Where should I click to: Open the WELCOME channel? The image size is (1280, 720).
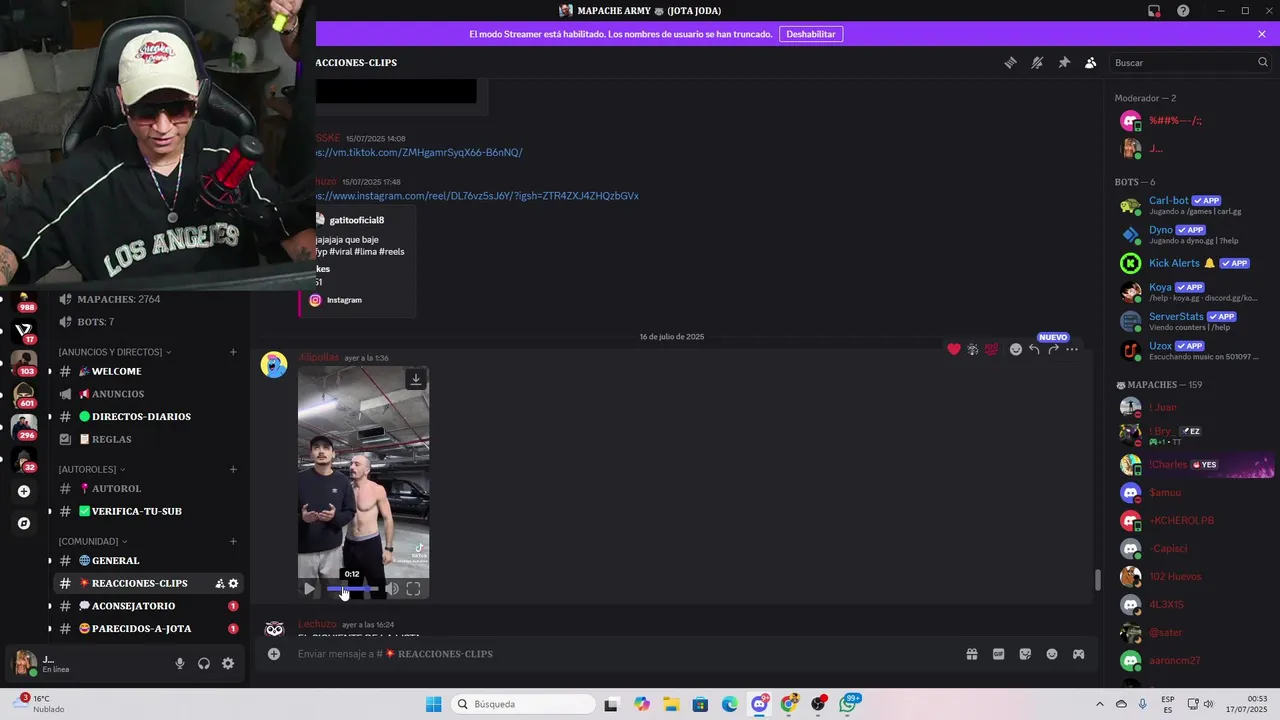click(x=148, y=371)
